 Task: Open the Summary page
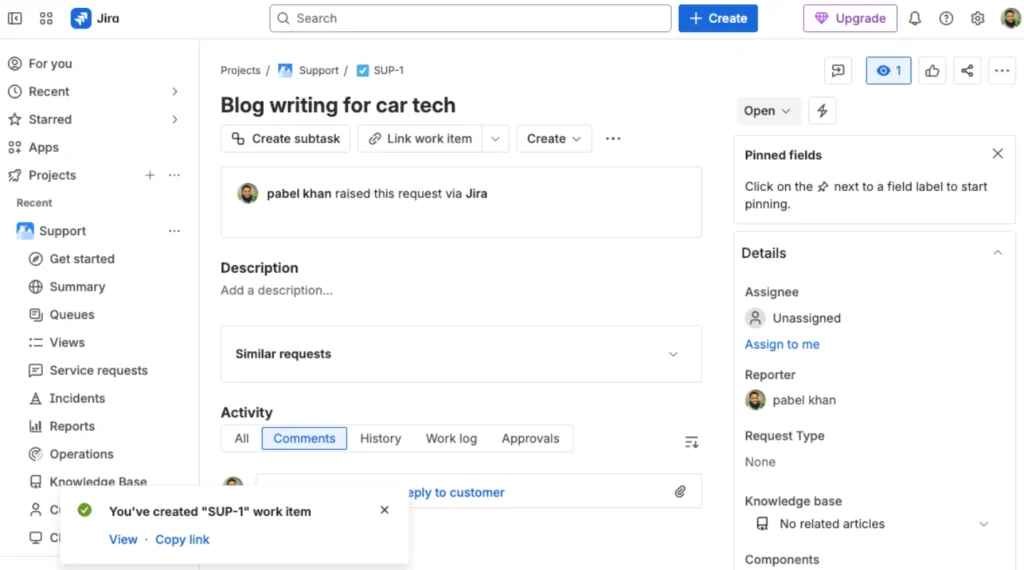tap(77, 287)
